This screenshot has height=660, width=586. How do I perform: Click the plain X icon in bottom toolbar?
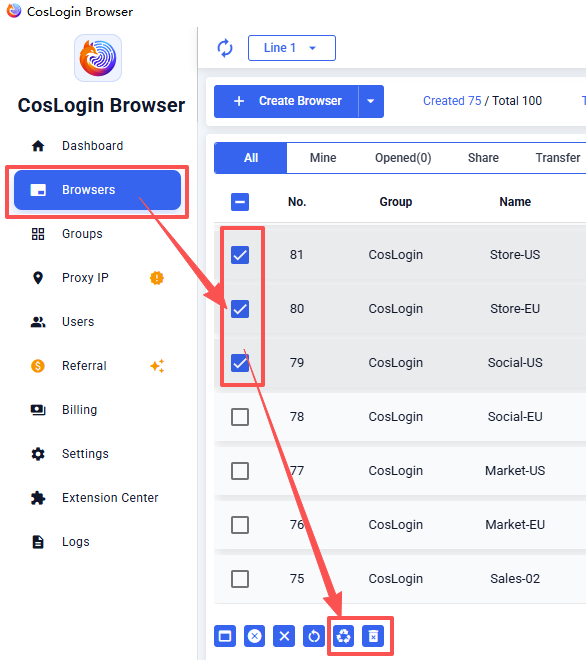(284, 636)
